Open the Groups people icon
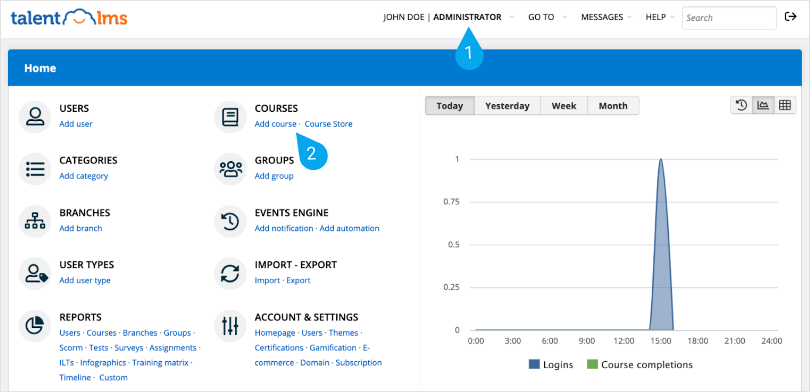Viewport: 810px width, 392px height. [x=230, y=169]
